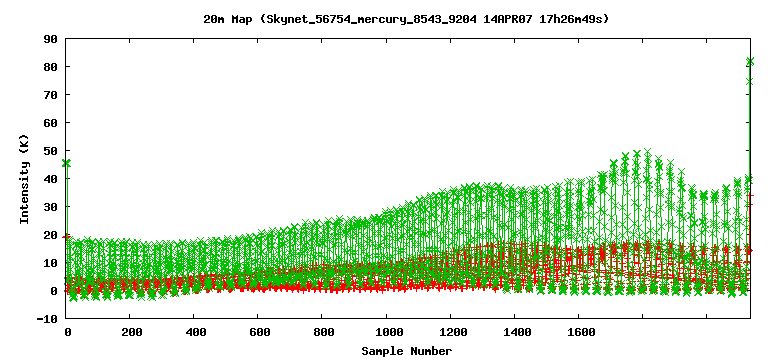Select the 20 tick label on y-axis
768x360 pixels.
point(50,235)
